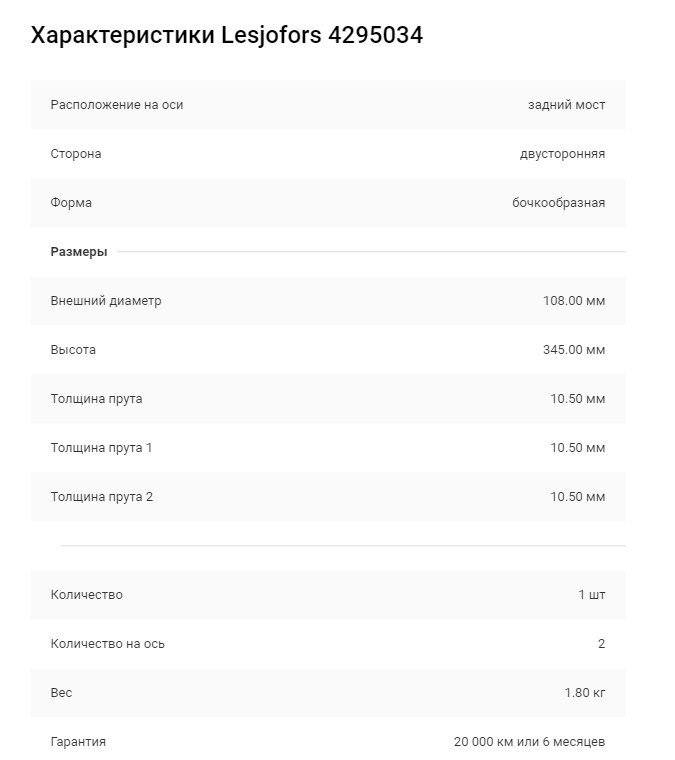Click the "Высота" row label
The image size is (675, 760).
[73, 350]
